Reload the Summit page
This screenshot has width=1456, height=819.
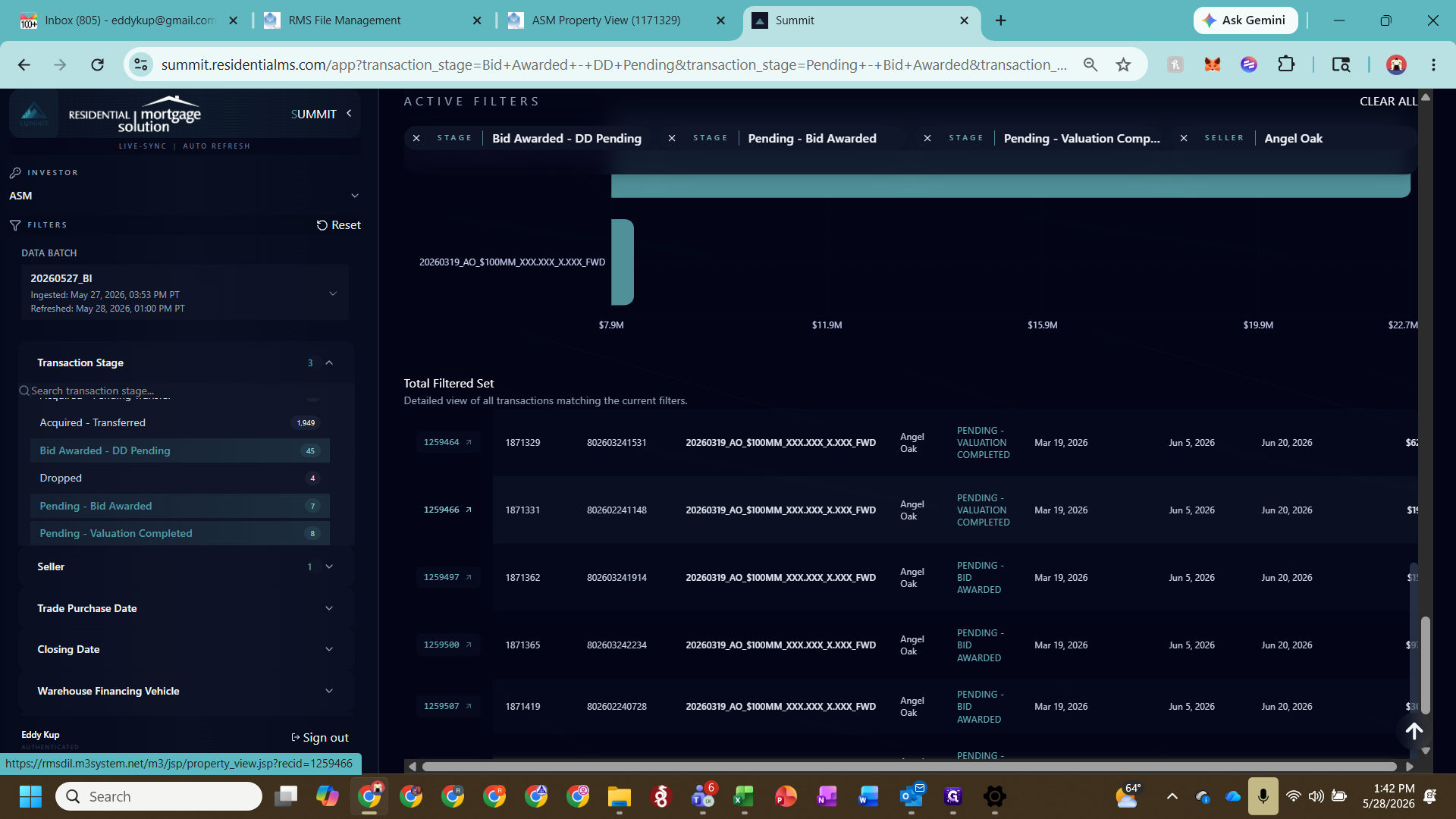(98, 64)
